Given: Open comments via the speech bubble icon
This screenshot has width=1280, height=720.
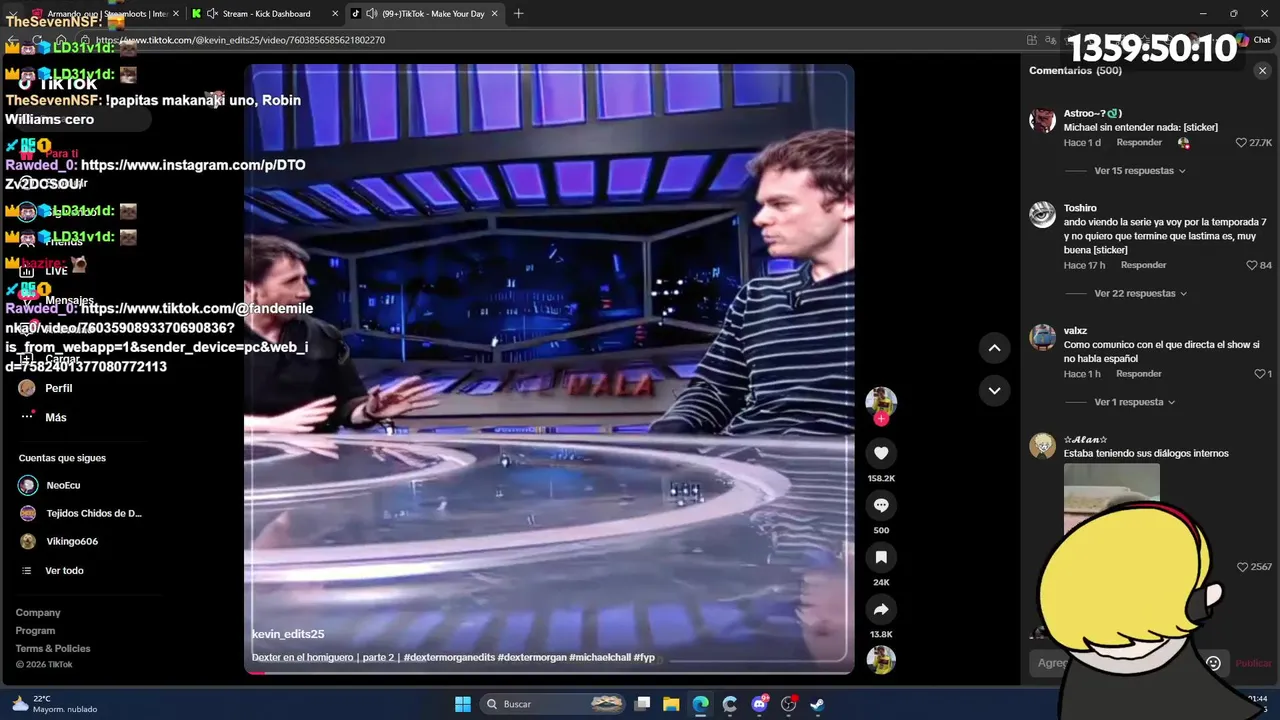Looking at the screenshot, I should (x=881, y=505).
